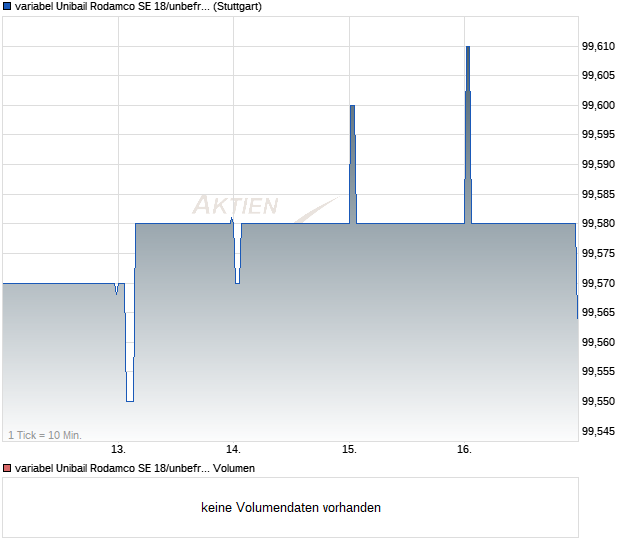Image resolution: width=620 pixels, height=546 pixels.
Task: Click the 'keine Volumendaten vorhanden' message
Action: point(291,507)
